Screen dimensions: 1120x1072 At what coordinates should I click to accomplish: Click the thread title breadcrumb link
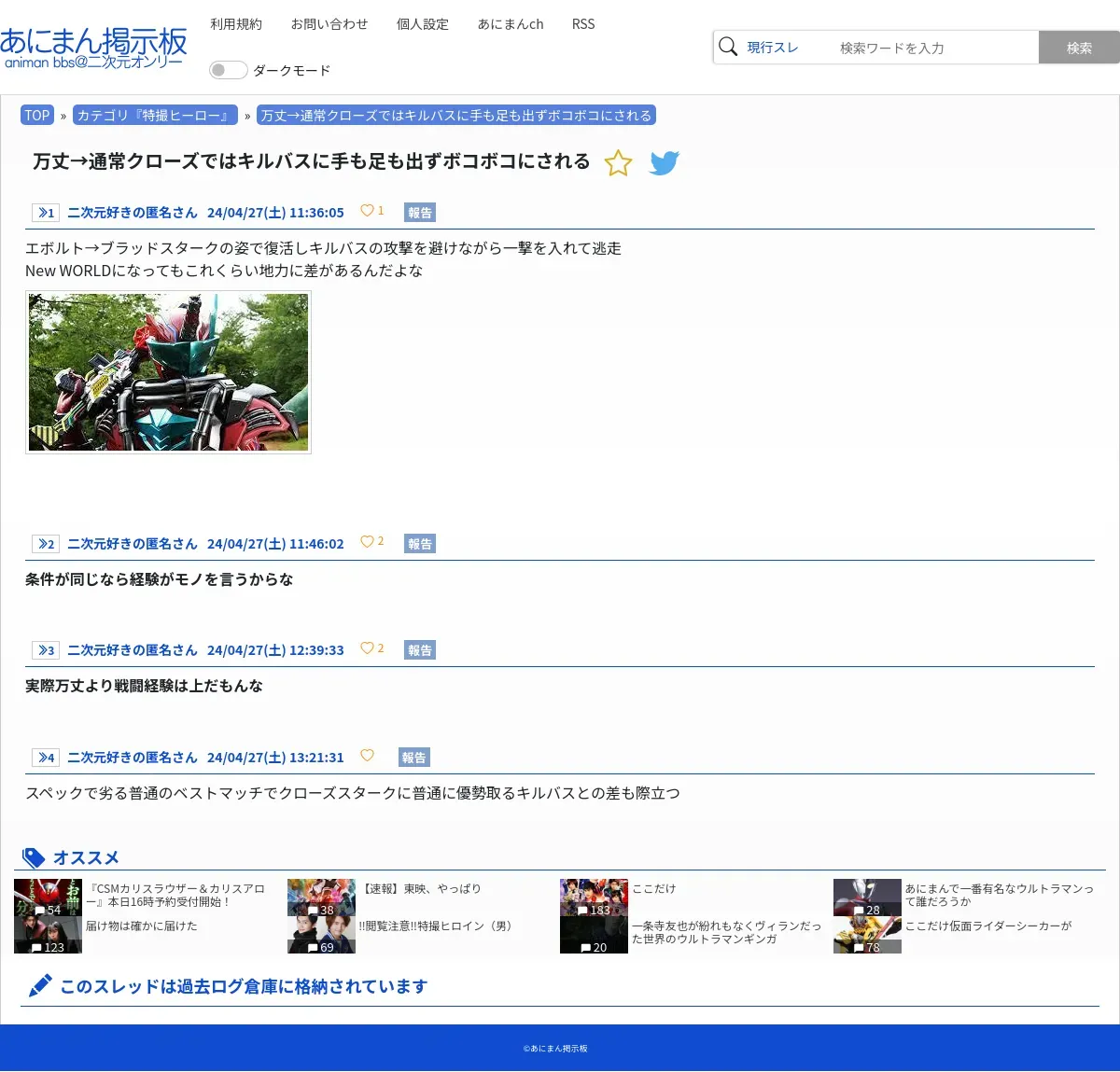[x=456, y=116]
